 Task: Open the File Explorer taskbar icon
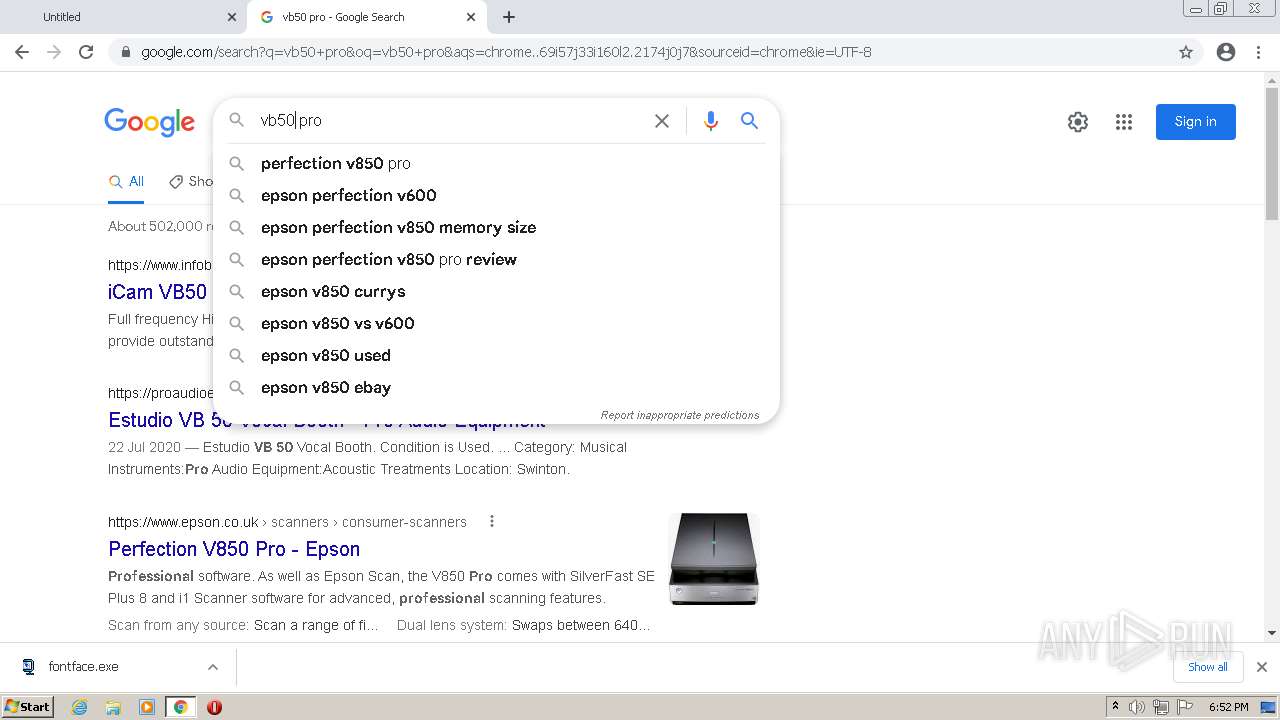point(113,707)
